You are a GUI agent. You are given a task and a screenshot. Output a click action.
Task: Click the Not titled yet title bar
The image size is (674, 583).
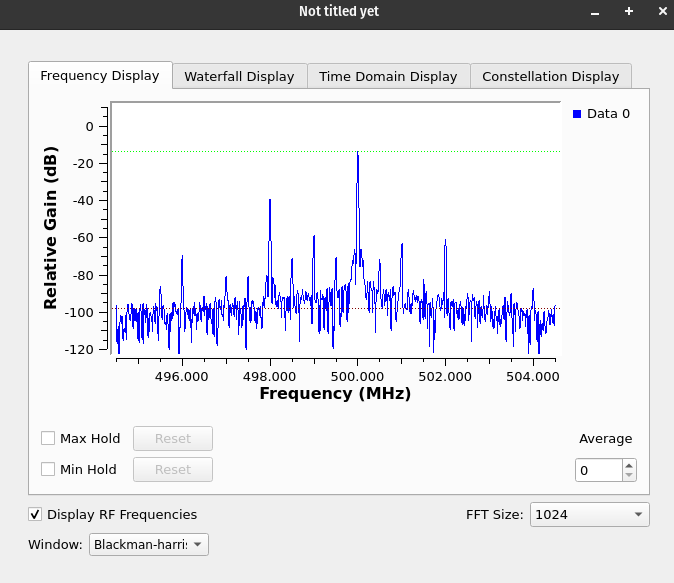coord(339,11)
